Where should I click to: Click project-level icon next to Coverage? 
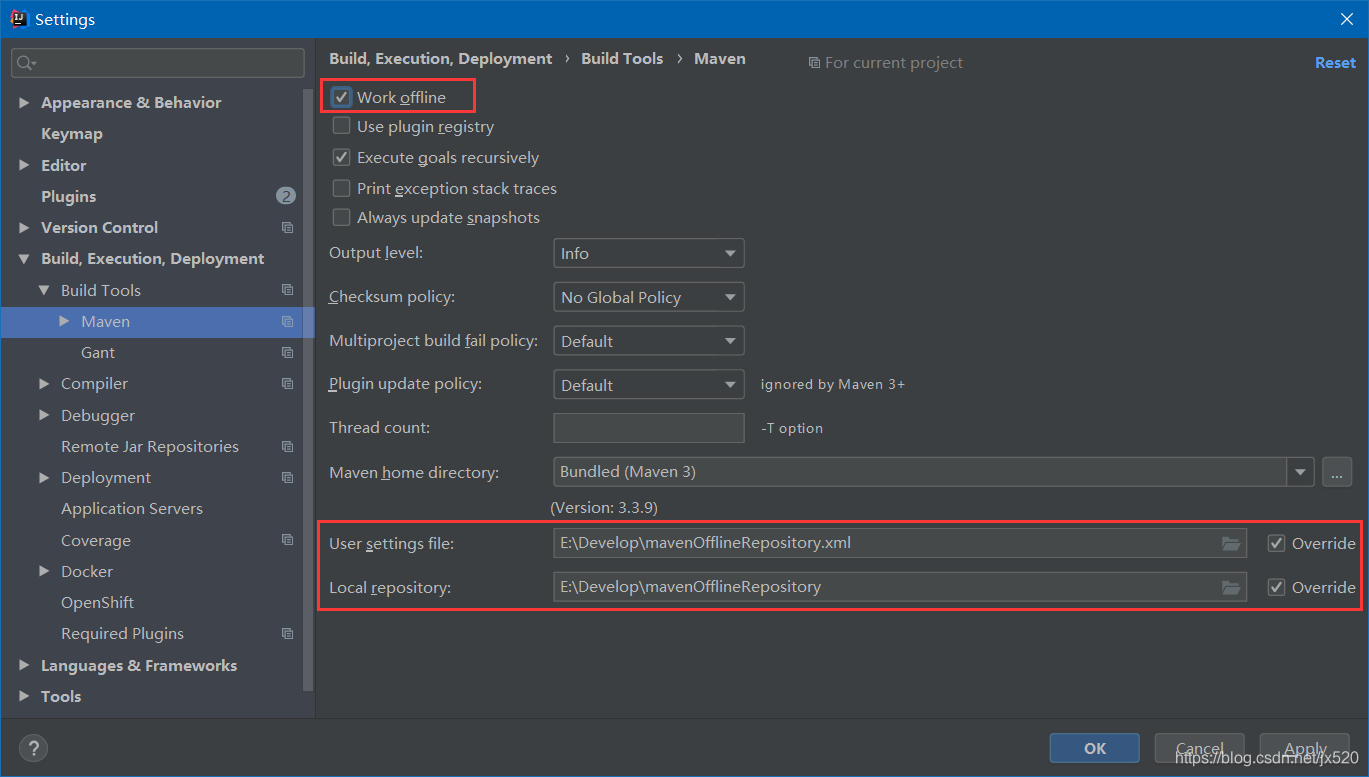288,540
